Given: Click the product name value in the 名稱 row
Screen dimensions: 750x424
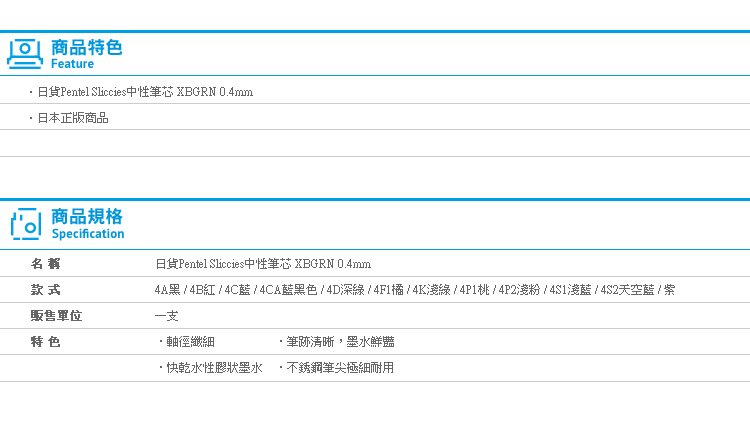Looking at the screenshot, I should tap(263, 264).
